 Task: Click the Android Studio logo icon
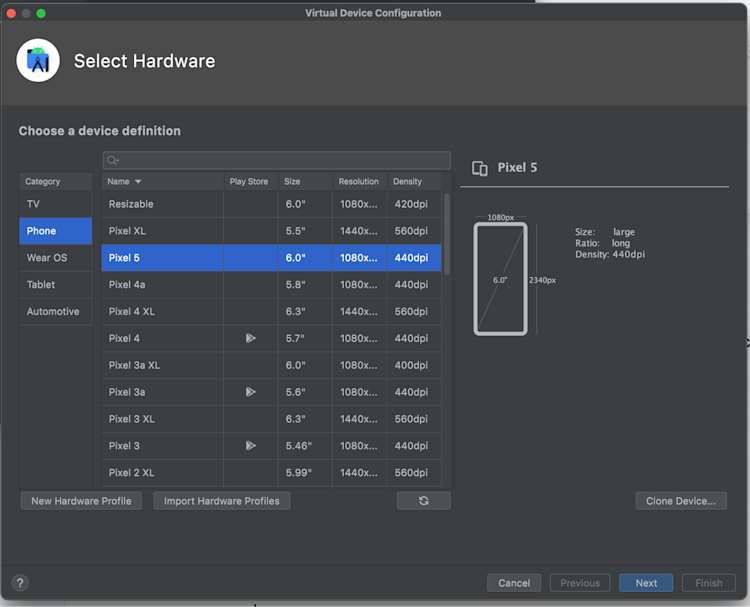[38, 60]
